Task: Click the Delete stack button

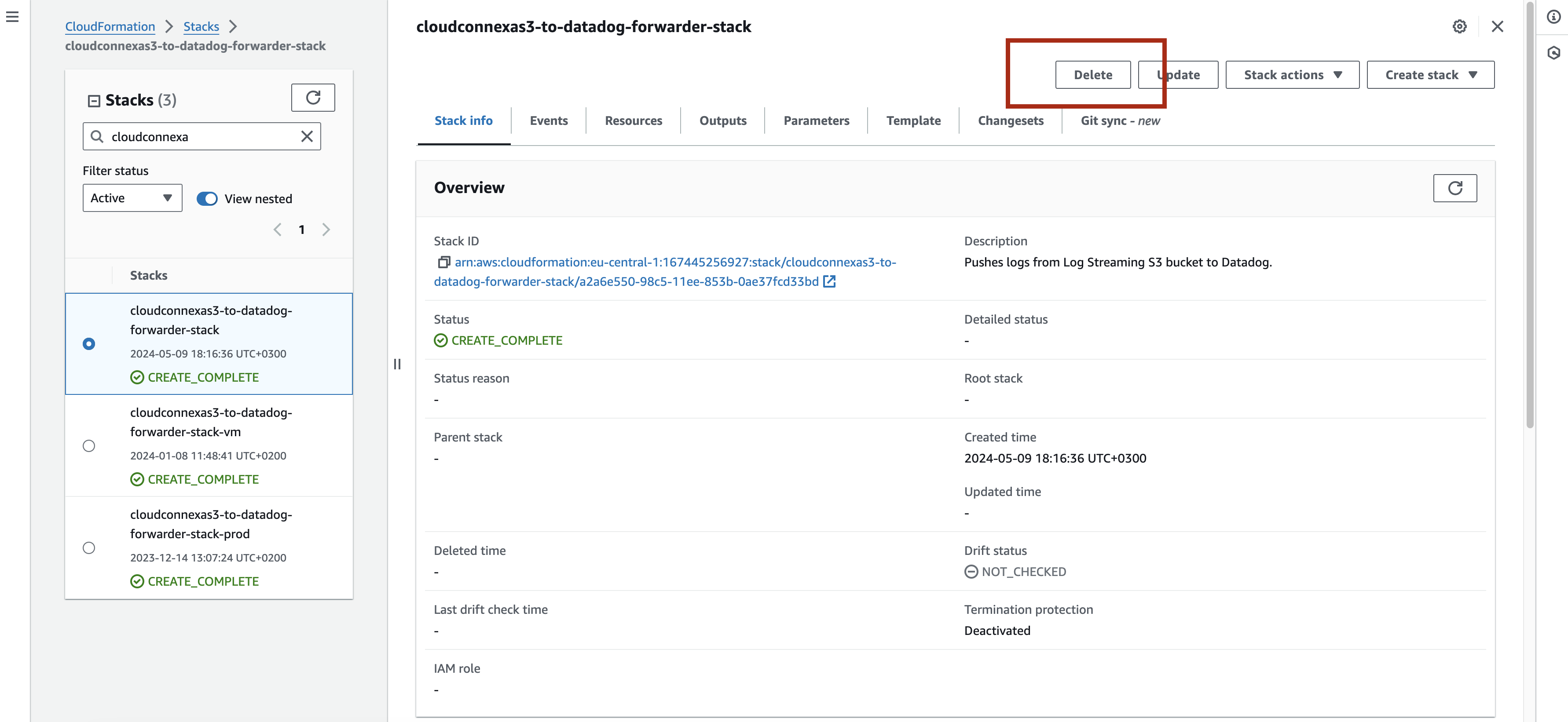Action: pyautogui.click(x=1092, y=75)
